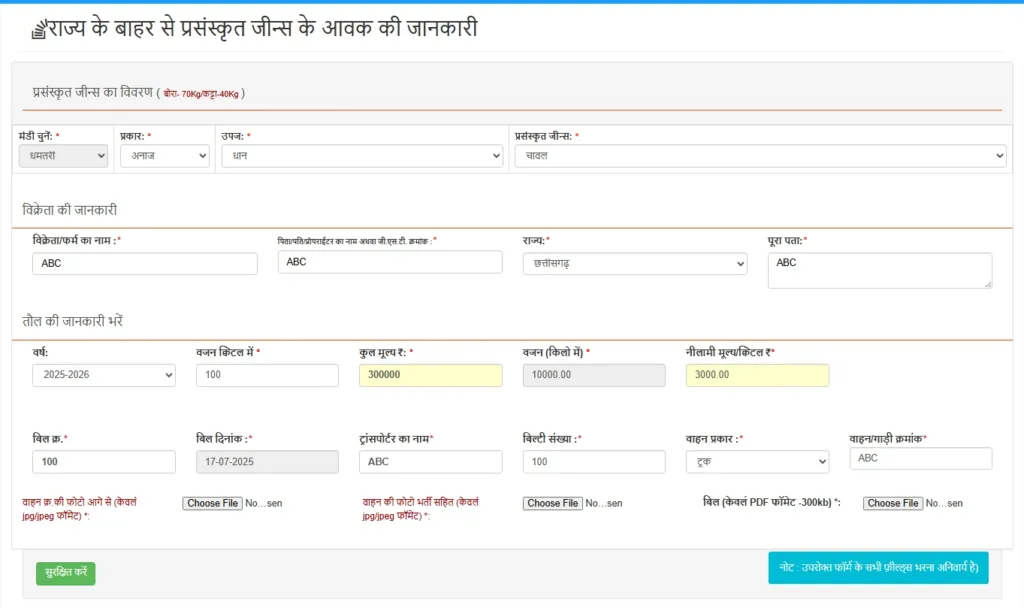The height and width of the screenshot is (608, 1024).
Task: Choose File for loaded vehicle photo
Action: (552, 504)
